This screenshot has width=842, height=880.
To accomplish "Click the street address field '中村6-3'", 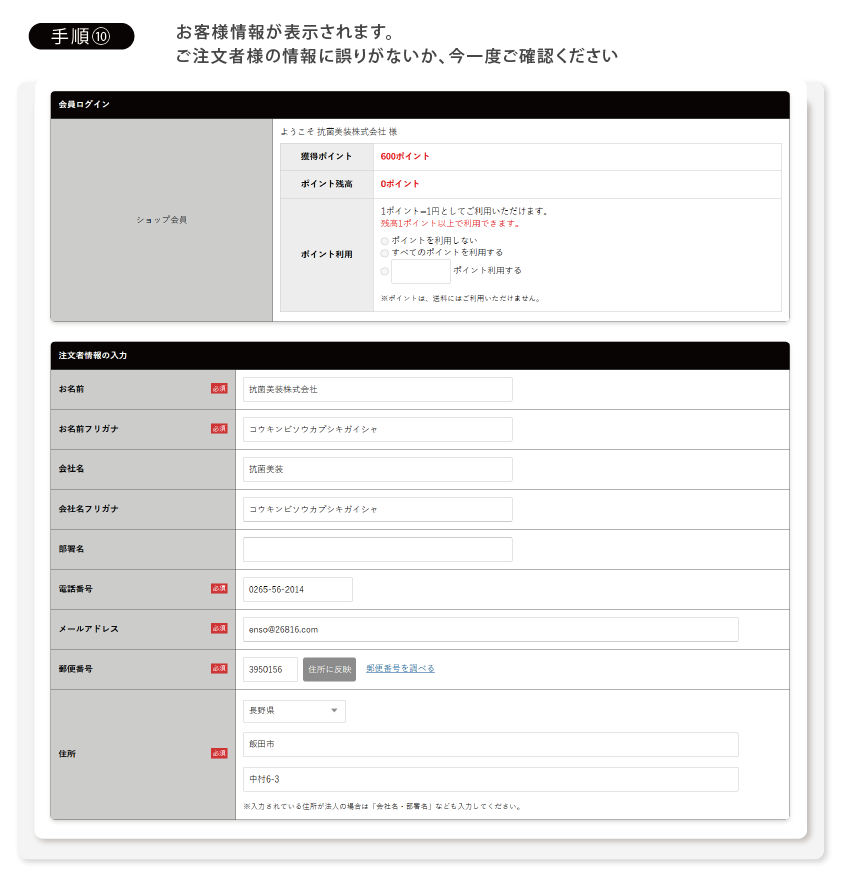I will coord(490,779).
